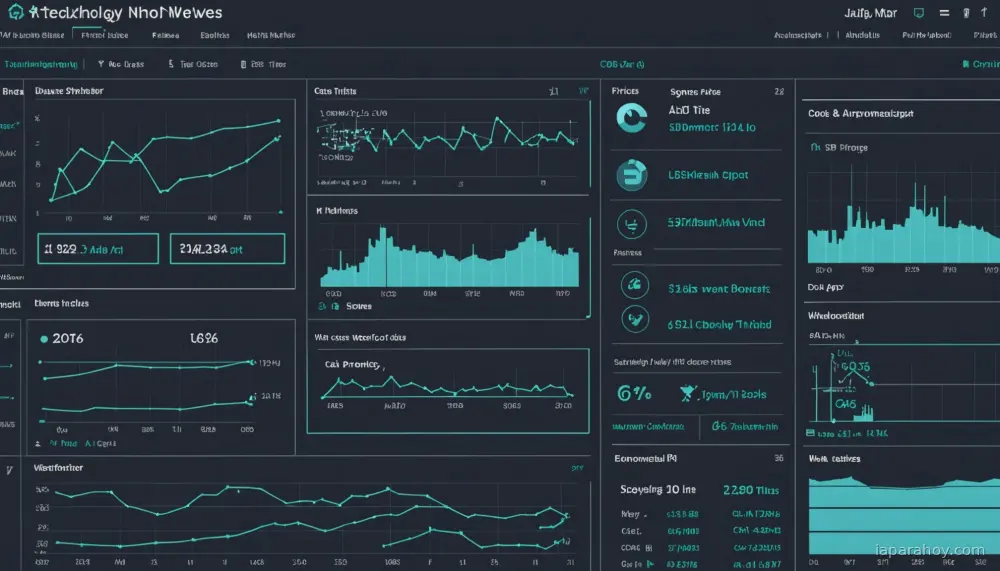
Task: Click the small legend icon under the Wiveloocidait chart
Action: [x=810, y=433]
